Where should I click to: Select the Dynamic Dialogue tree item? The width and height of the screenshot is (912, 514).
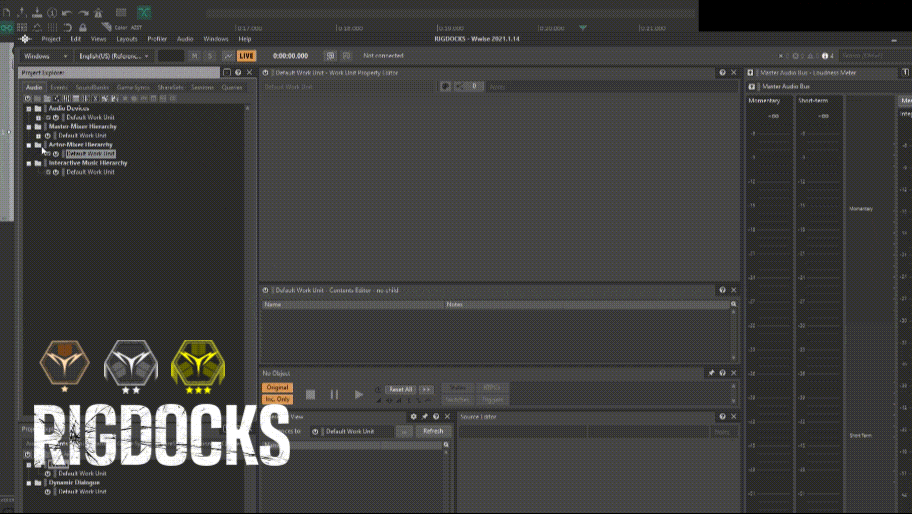coord(74,482)
